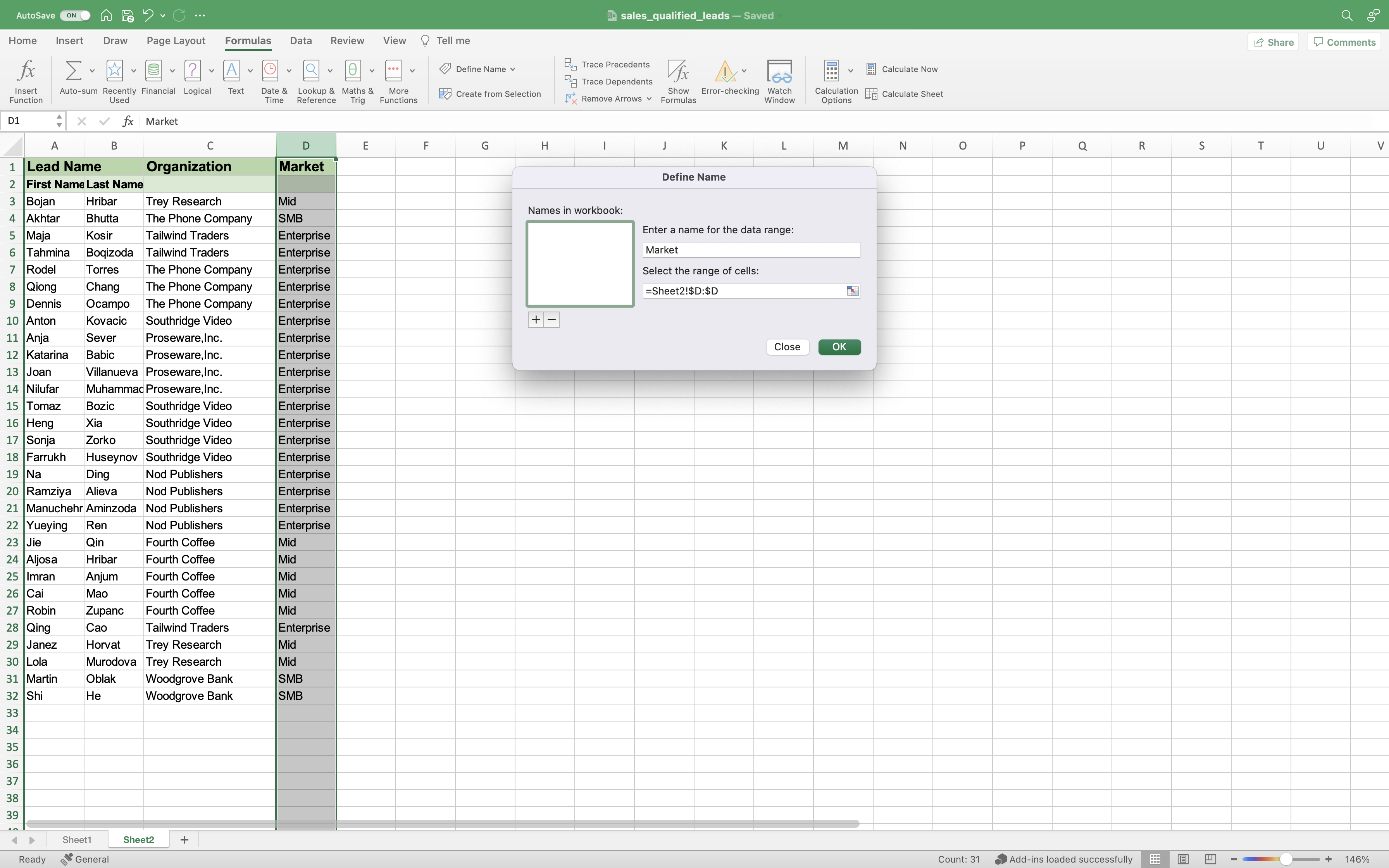Screen dimensions: 1389x868
Task: Select Normal view in the status bar
Action: 1155,859
